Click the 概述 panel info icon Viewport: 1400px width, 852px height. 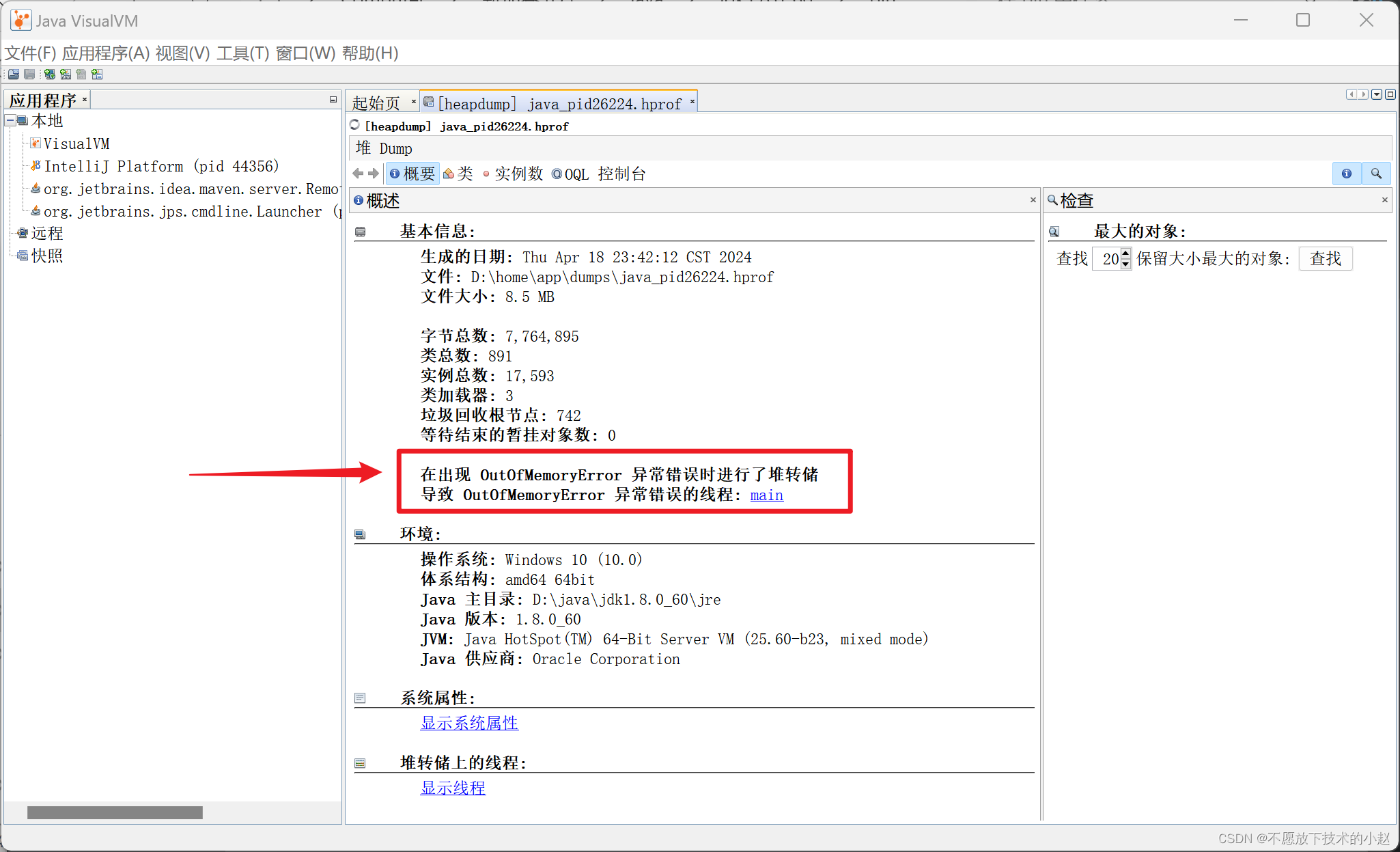point(359,200)
